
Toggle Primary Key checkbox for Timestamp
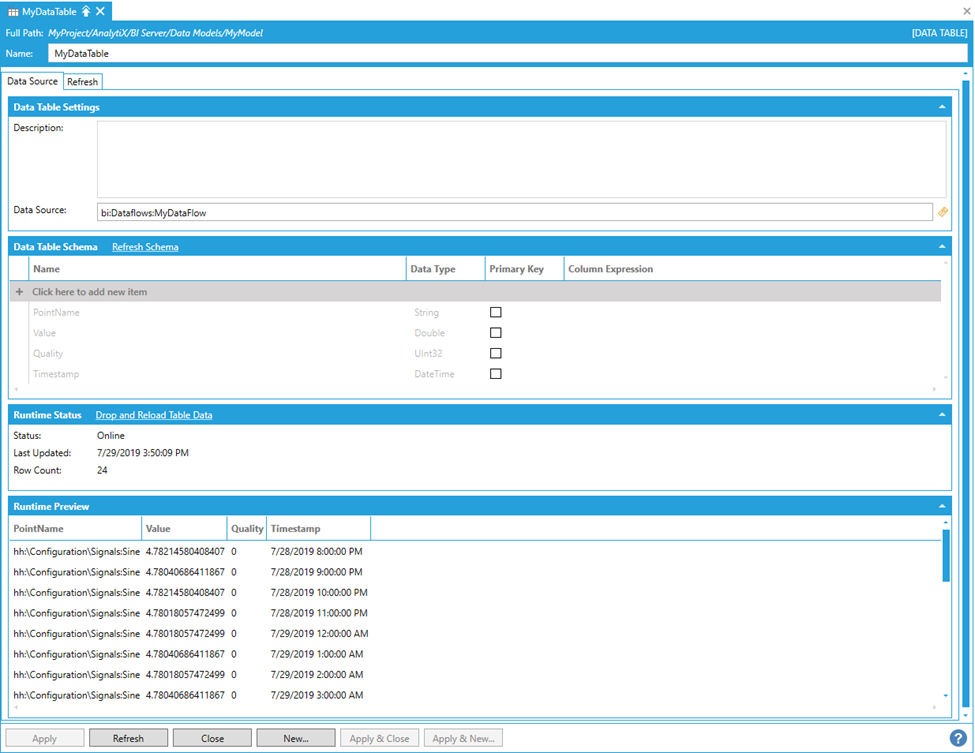pyautogui.click(x=495, y=374)
